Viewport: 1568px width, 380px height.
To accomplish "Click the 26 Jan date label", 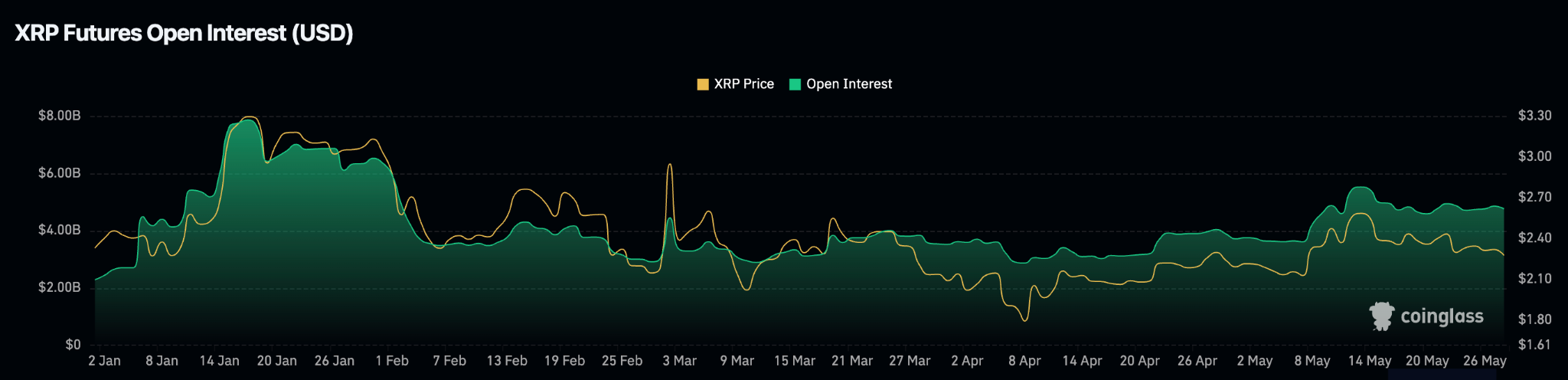I will (335, 361).
